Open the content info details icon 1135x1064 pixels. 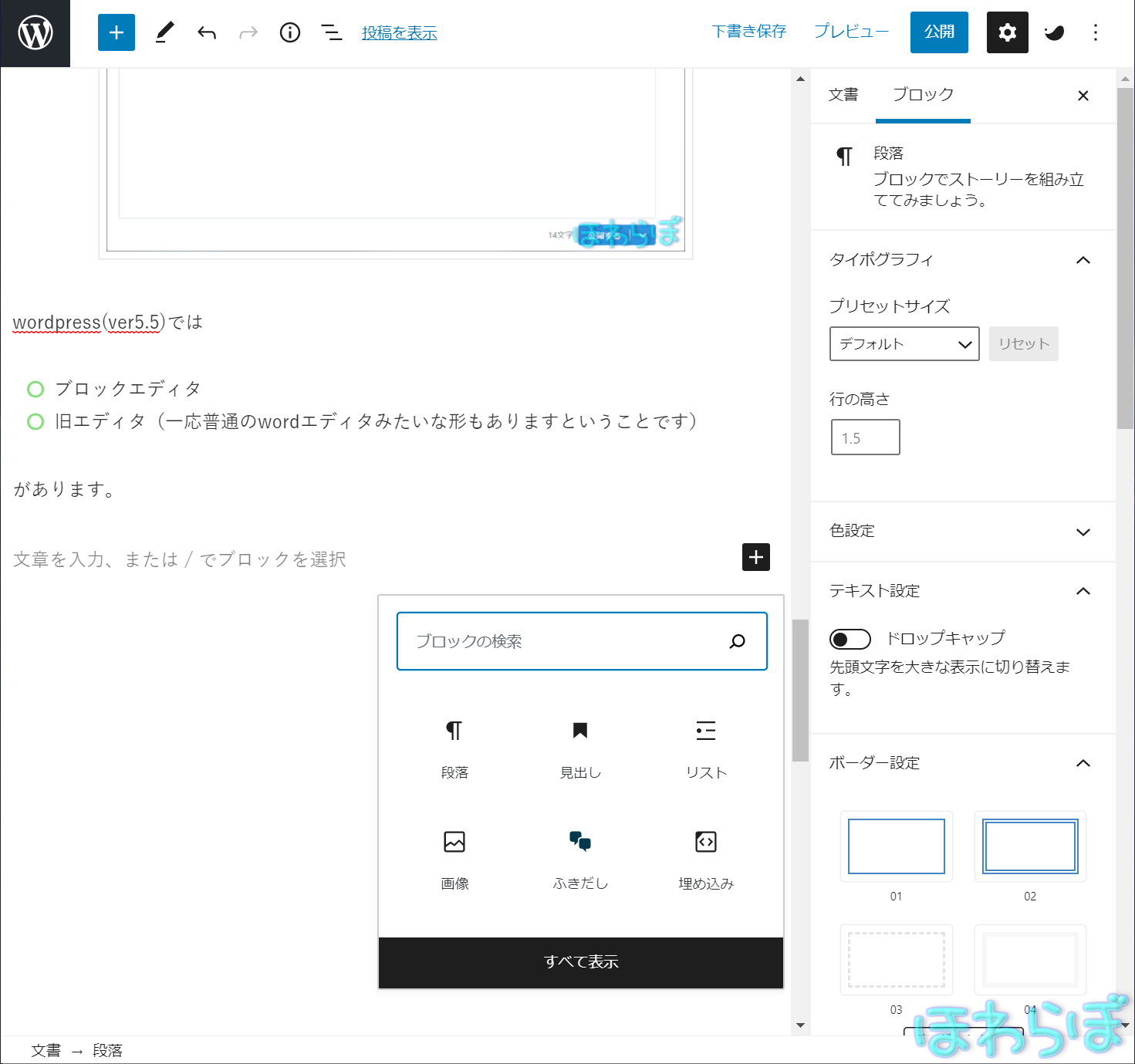point(290,32)
